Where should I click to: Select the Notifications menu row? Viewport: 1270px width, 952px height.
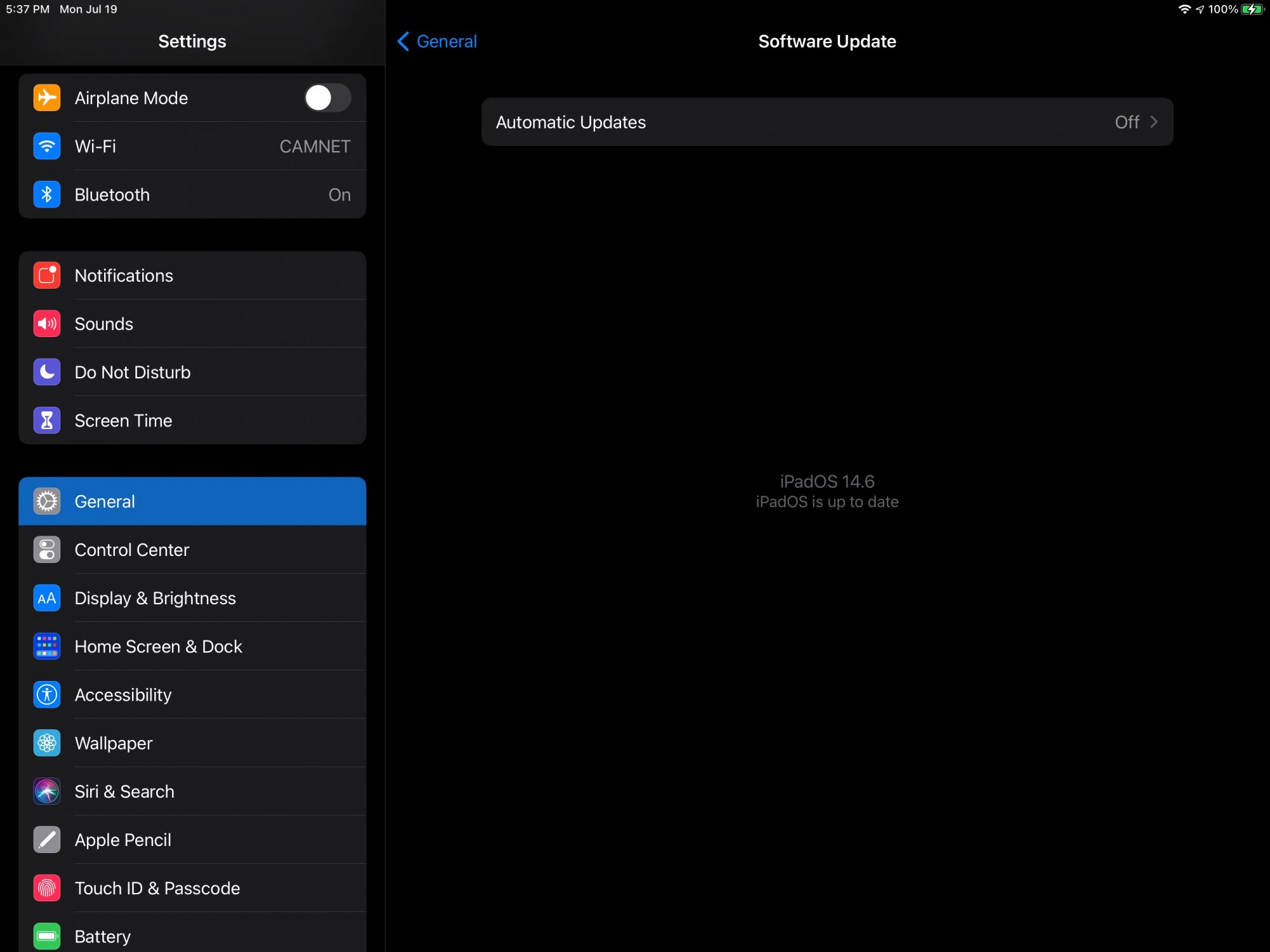(192, 275)
